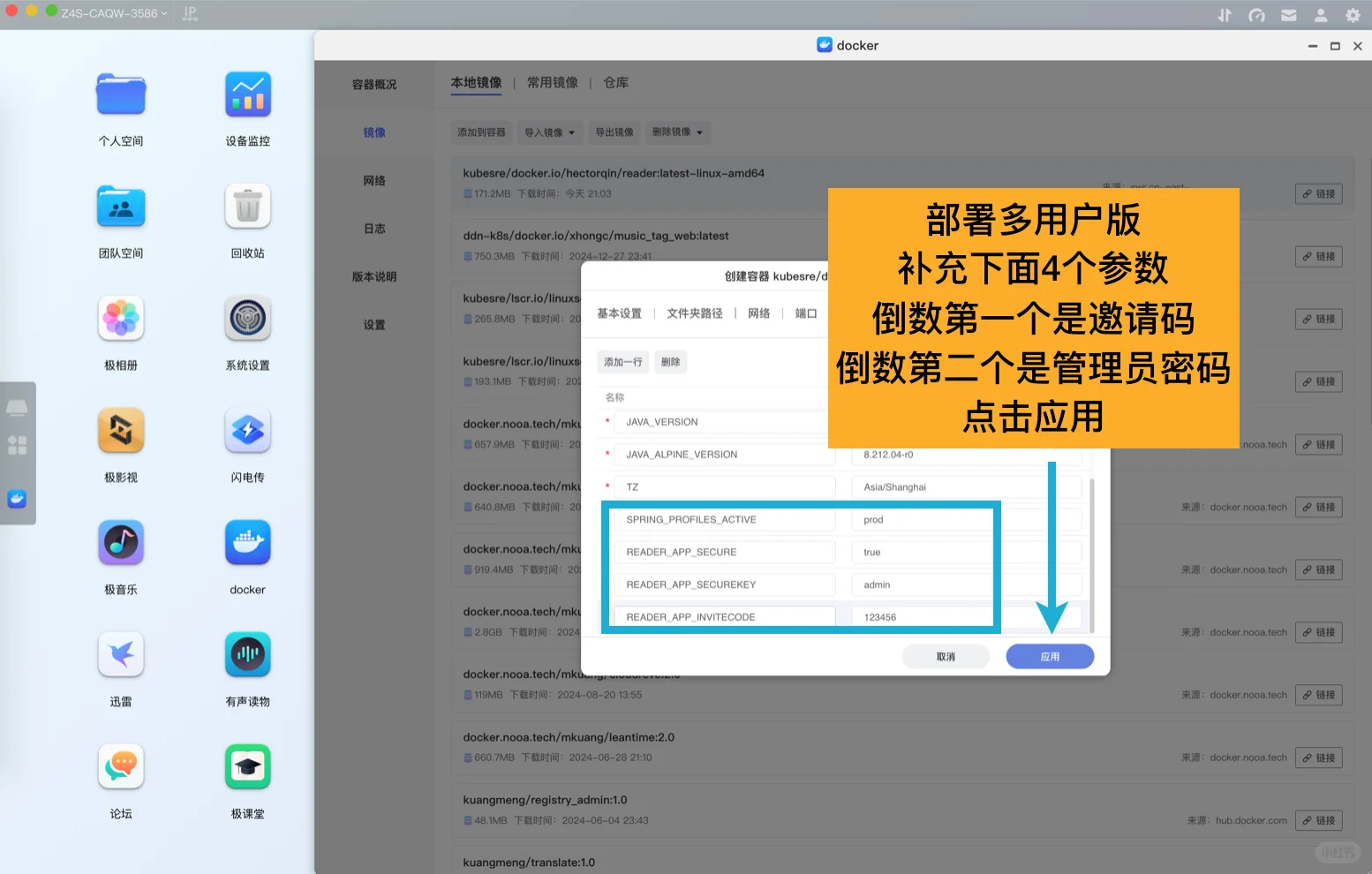The width and height of the screenshot is (1372, 874).
Task: Click 链接 for registry_admin:1.0 image
Action: tap(1319, 820)
